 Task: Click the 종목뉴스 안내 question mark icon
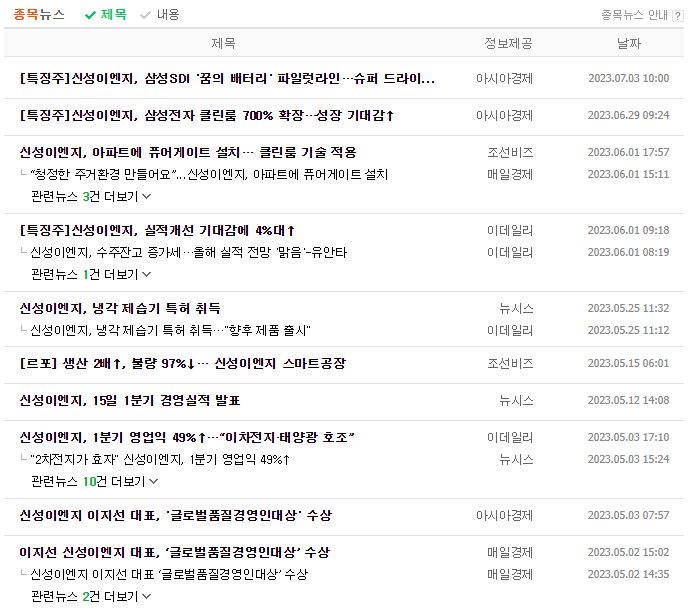tap(678, 16)
